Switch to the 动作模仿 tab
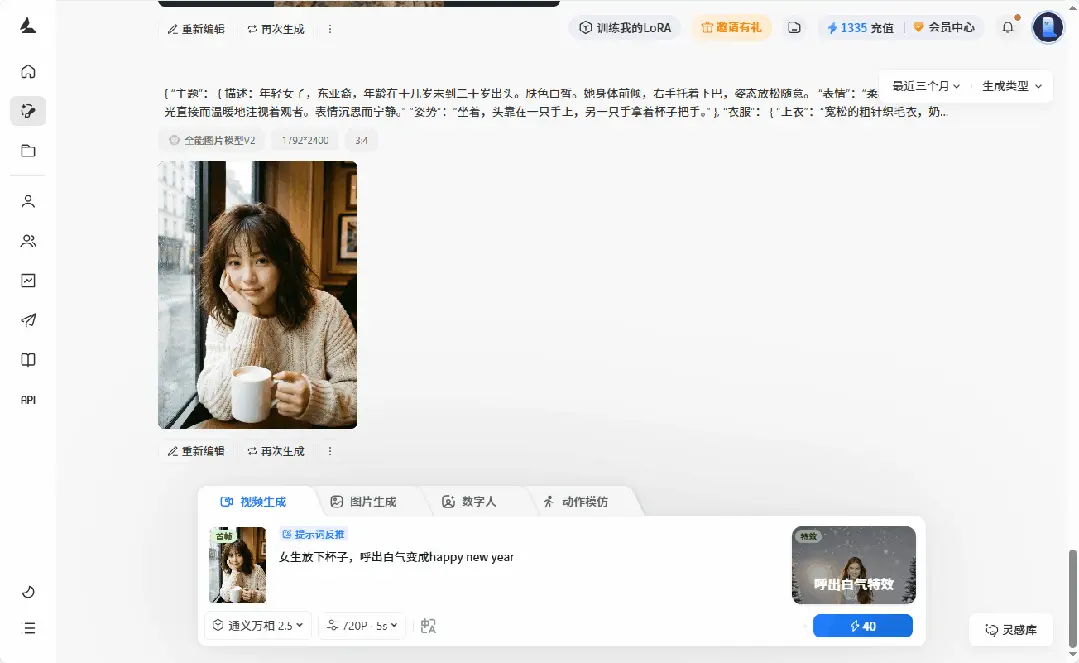 click(x=580, y=501)
